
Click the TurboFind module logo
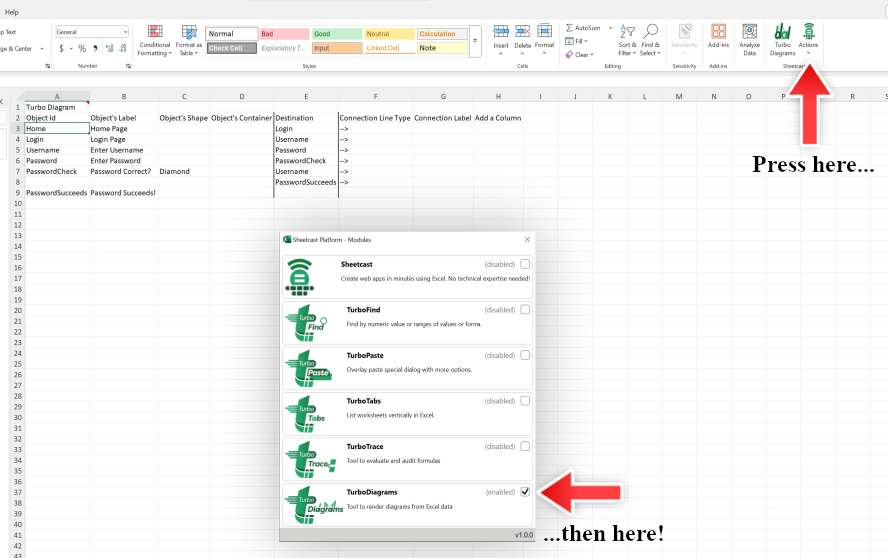click(x=306, y=323)
